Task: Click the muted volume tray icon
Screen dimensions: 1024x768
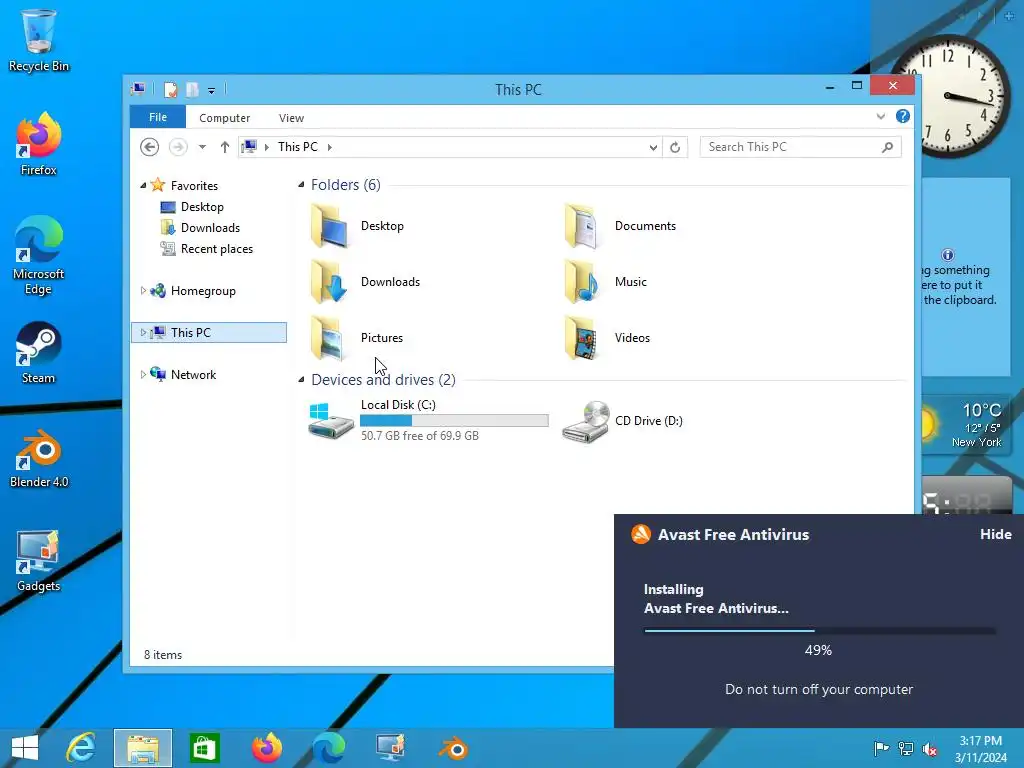Action: (x=930, y=748)
